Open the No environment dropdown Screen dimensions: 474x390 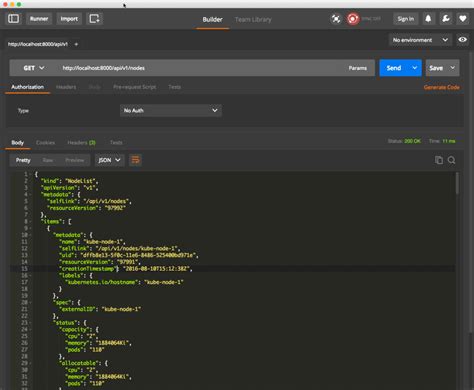click(x=420, y=40)
